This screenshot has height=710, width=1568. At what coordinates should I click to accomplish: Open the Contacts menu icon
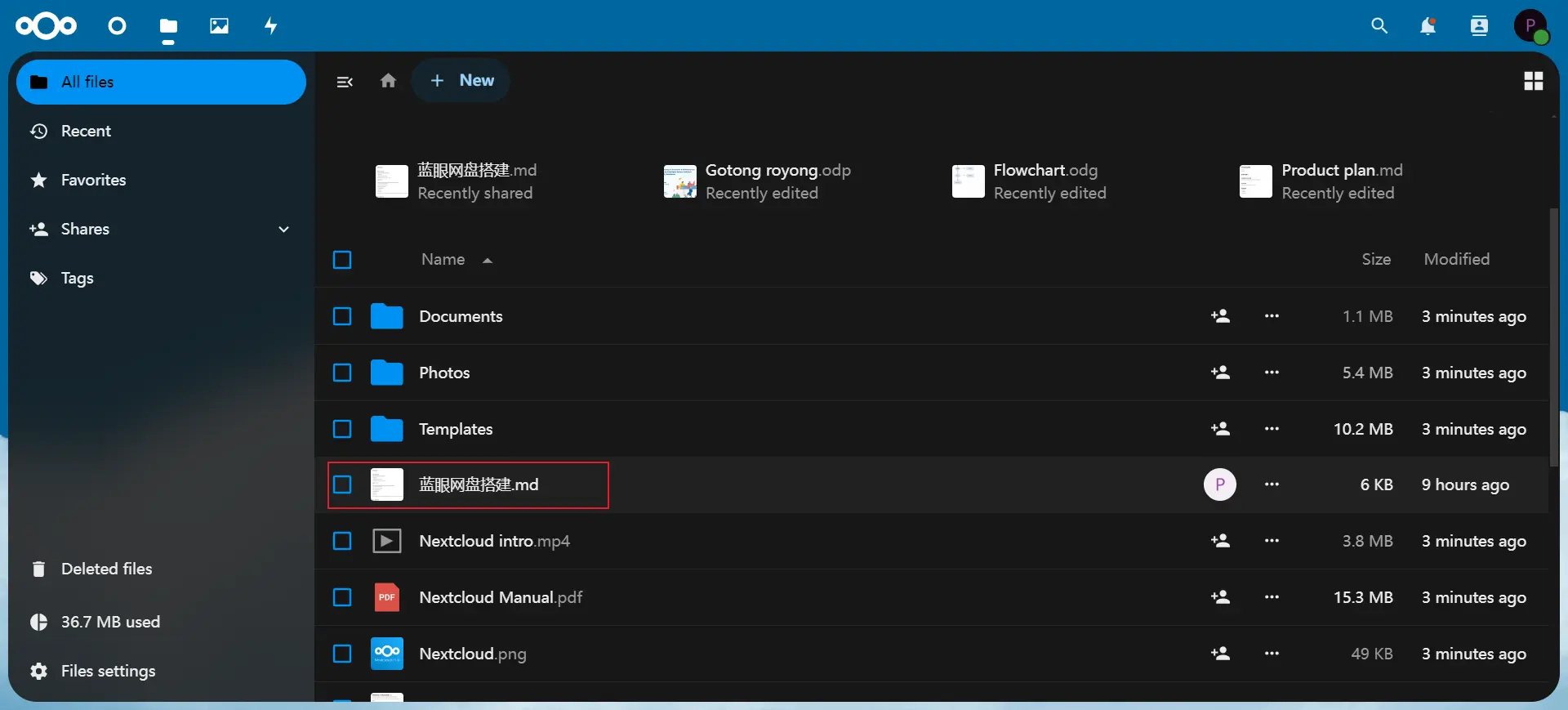coord(1479,26)
